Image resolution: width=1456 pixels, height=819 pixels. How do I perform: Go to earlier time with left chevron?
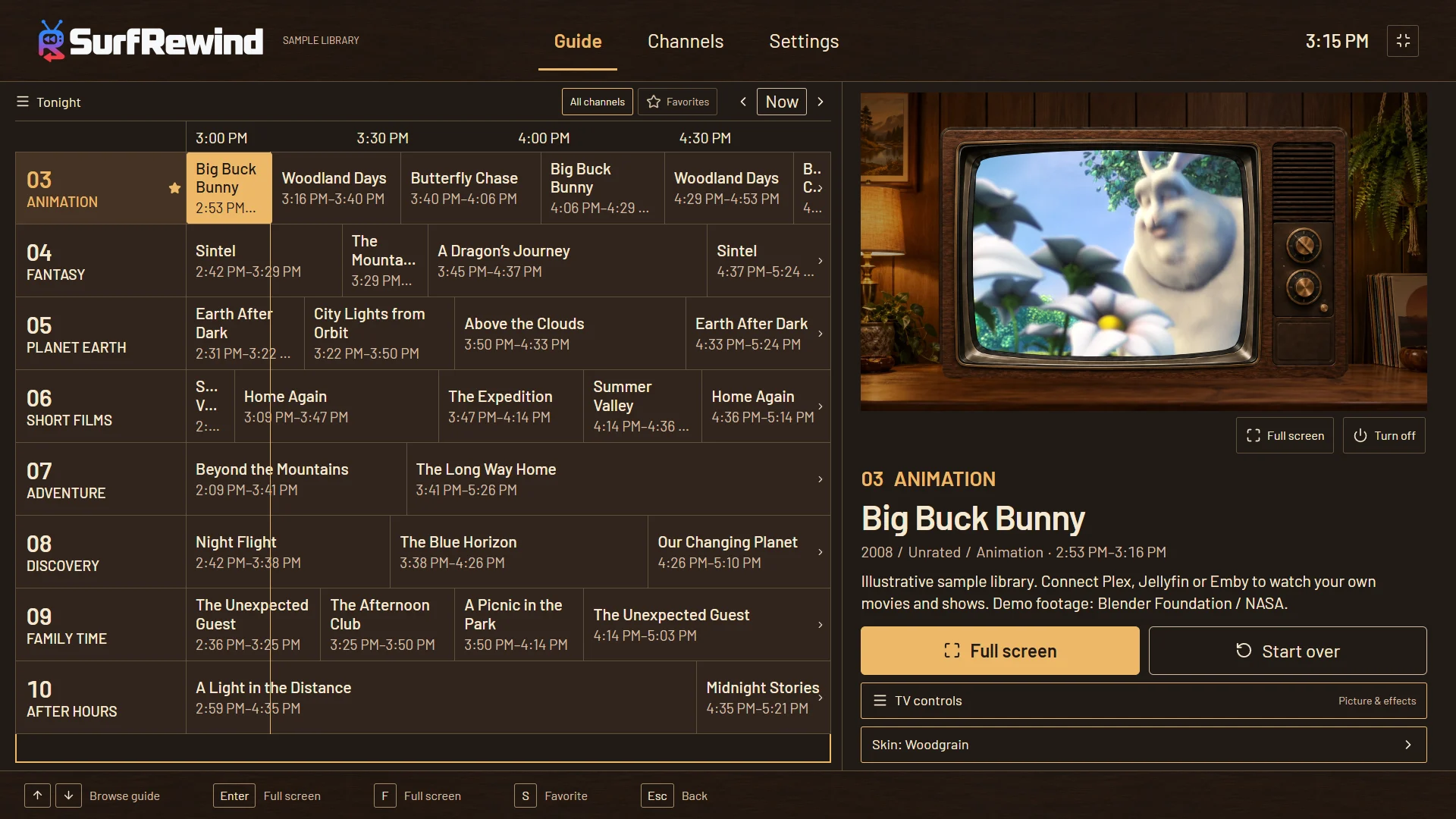pyautogui.click(x=743, y=102)
